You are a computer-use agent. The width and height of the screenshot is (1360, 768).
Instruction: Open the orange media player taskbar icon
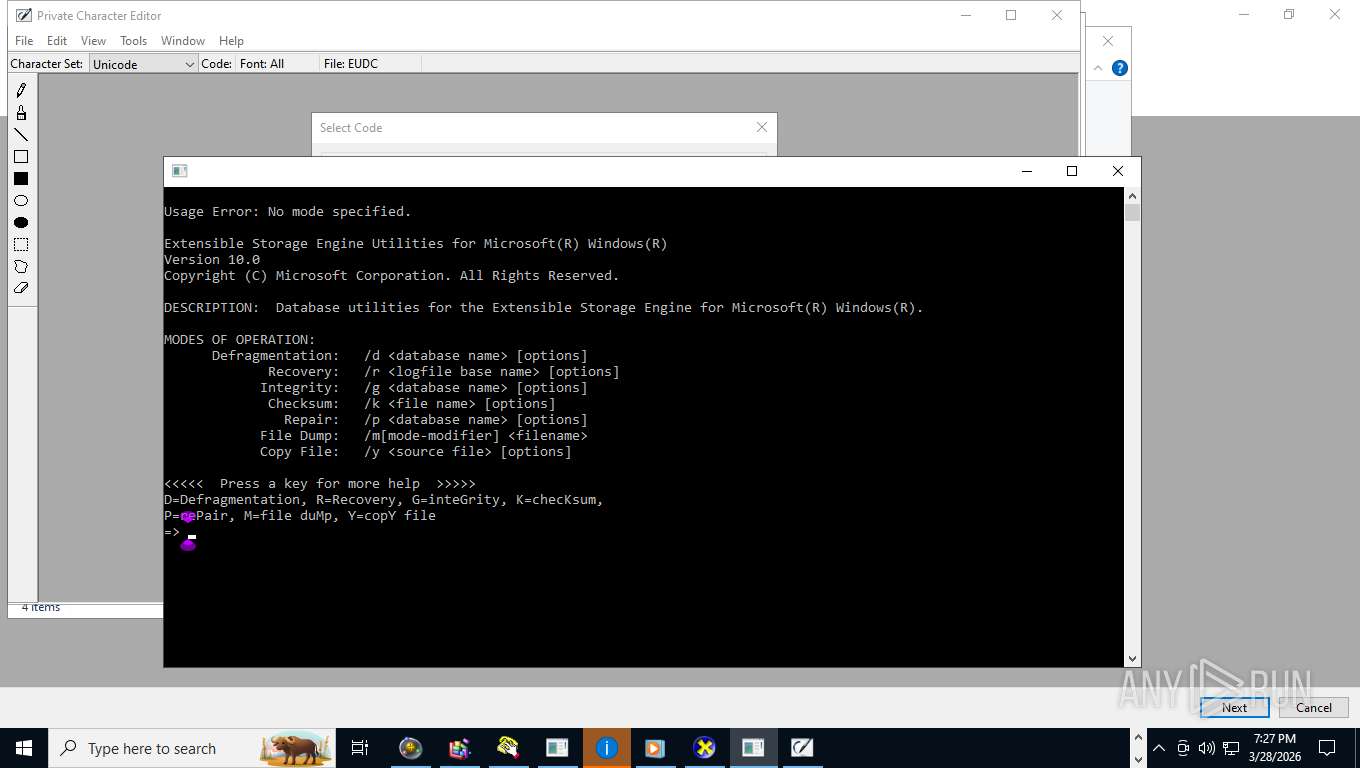(655, 748)
